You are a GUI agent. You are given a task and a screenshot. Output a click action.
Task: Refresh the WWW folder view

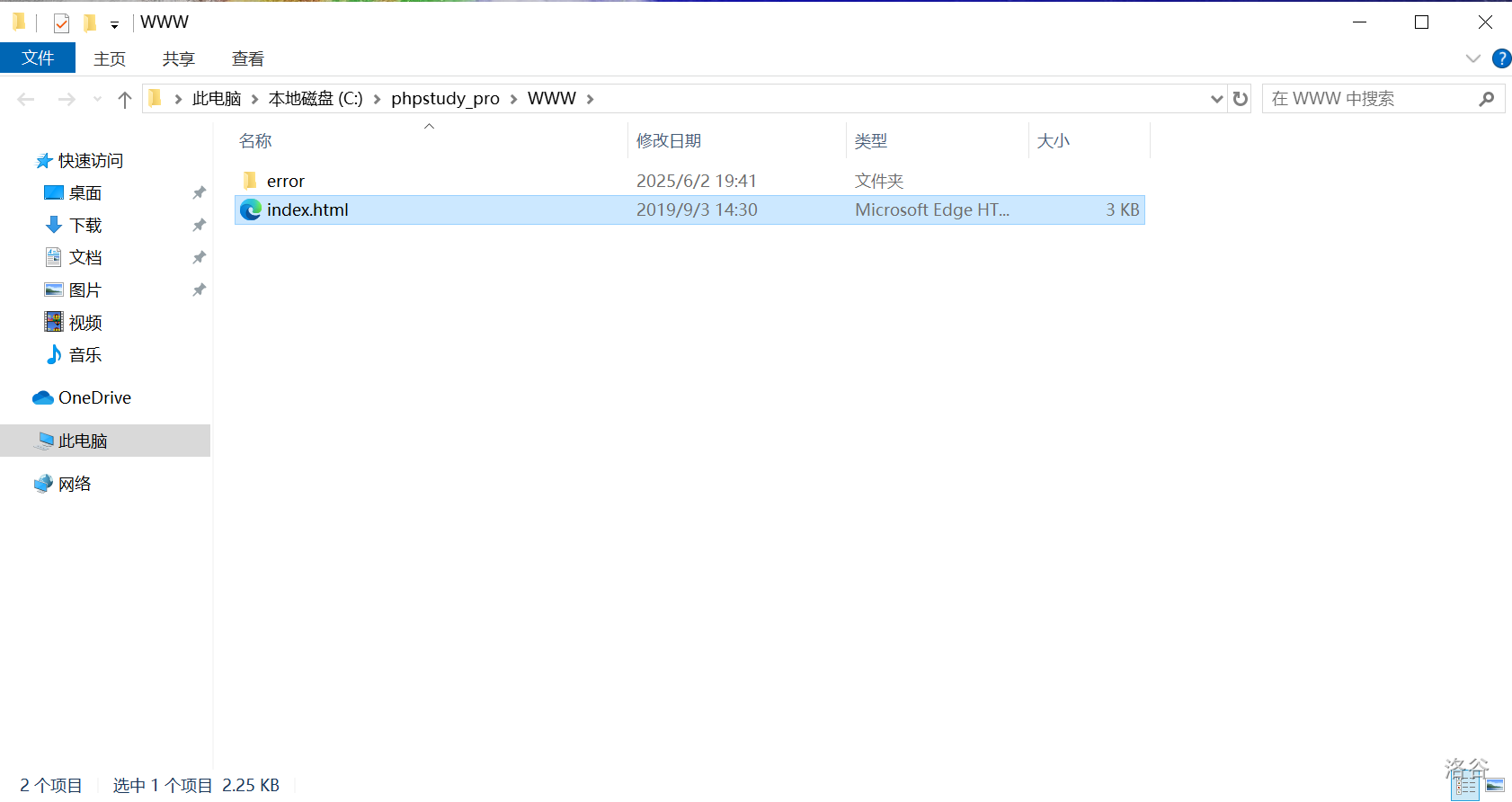click(1241, 99)
